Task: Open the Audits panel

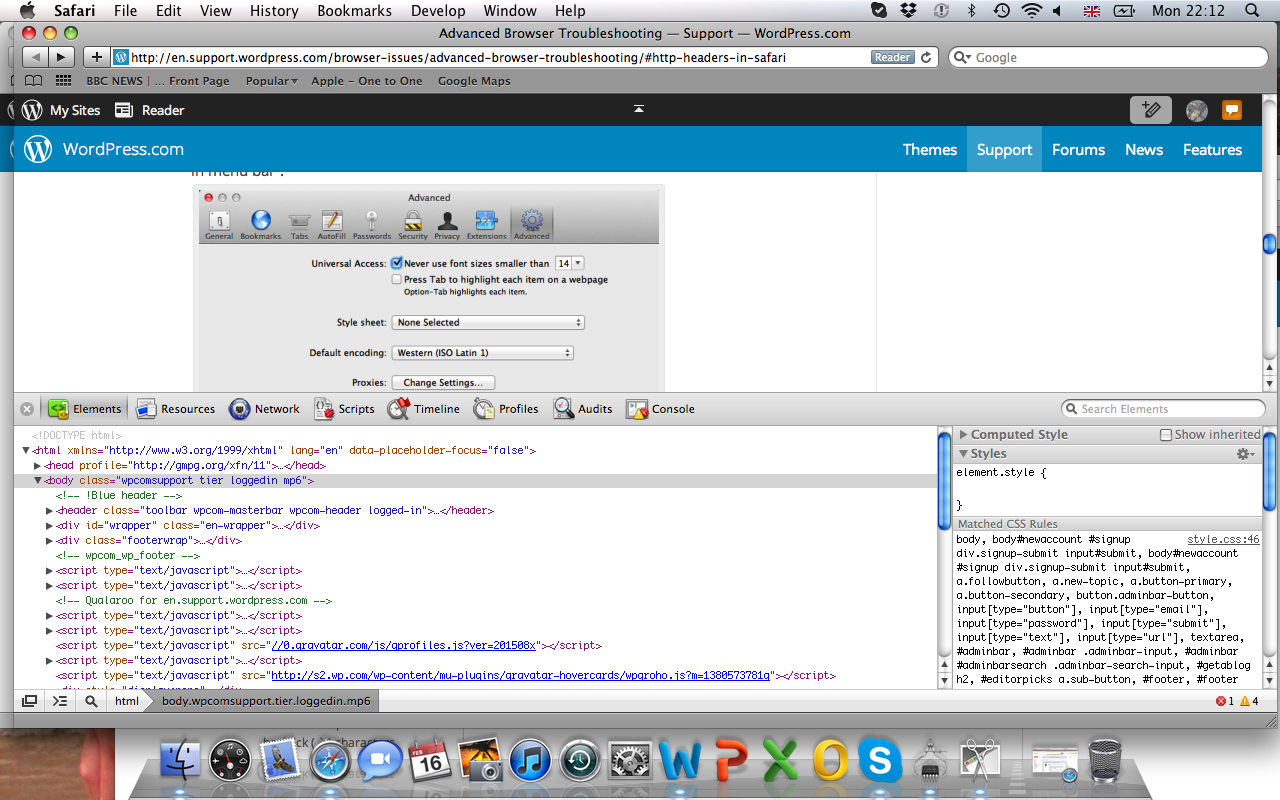Action: [583, 409]
